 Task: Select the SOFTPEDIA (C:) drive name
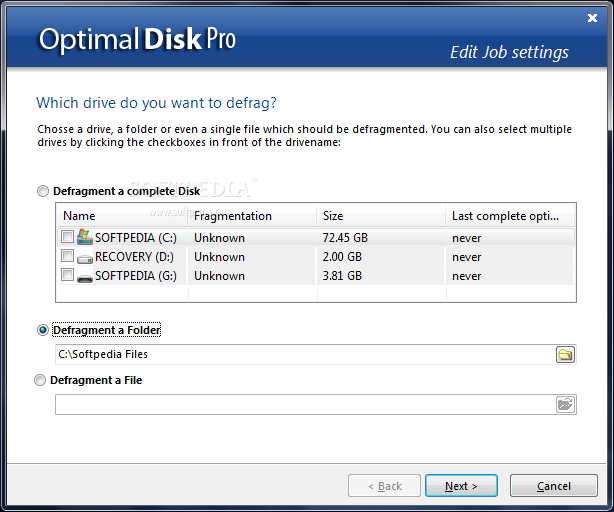click(136, 238)
